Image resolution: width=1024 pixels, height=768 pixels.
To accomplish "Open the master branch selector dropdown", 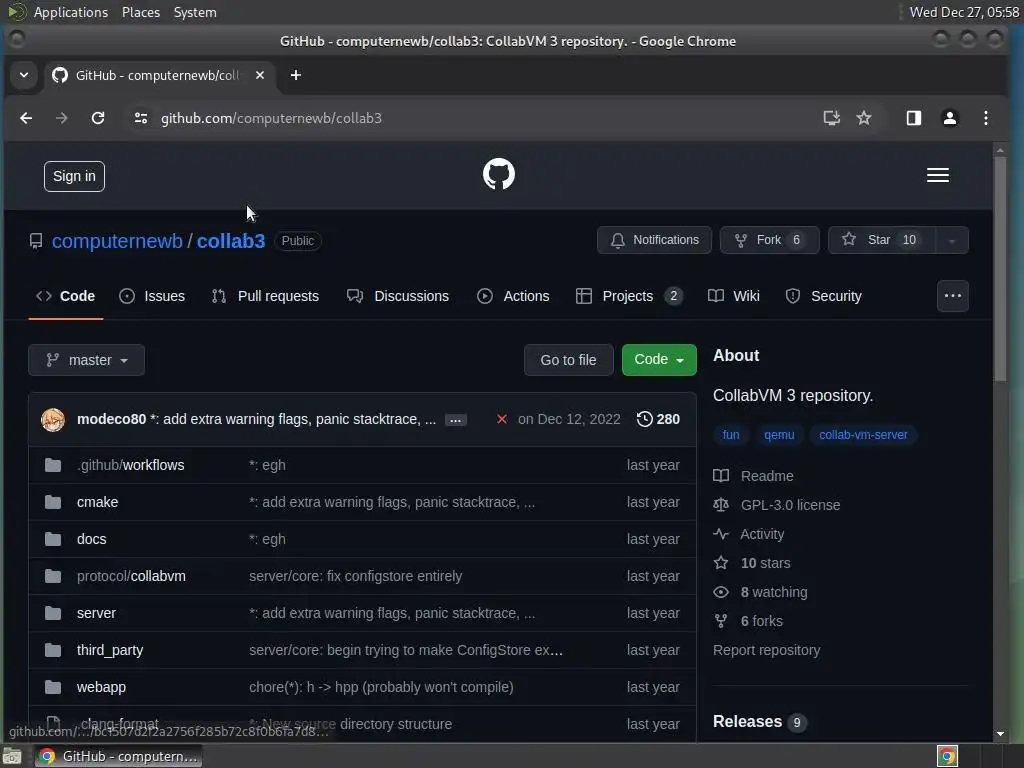I will (86, 360).
